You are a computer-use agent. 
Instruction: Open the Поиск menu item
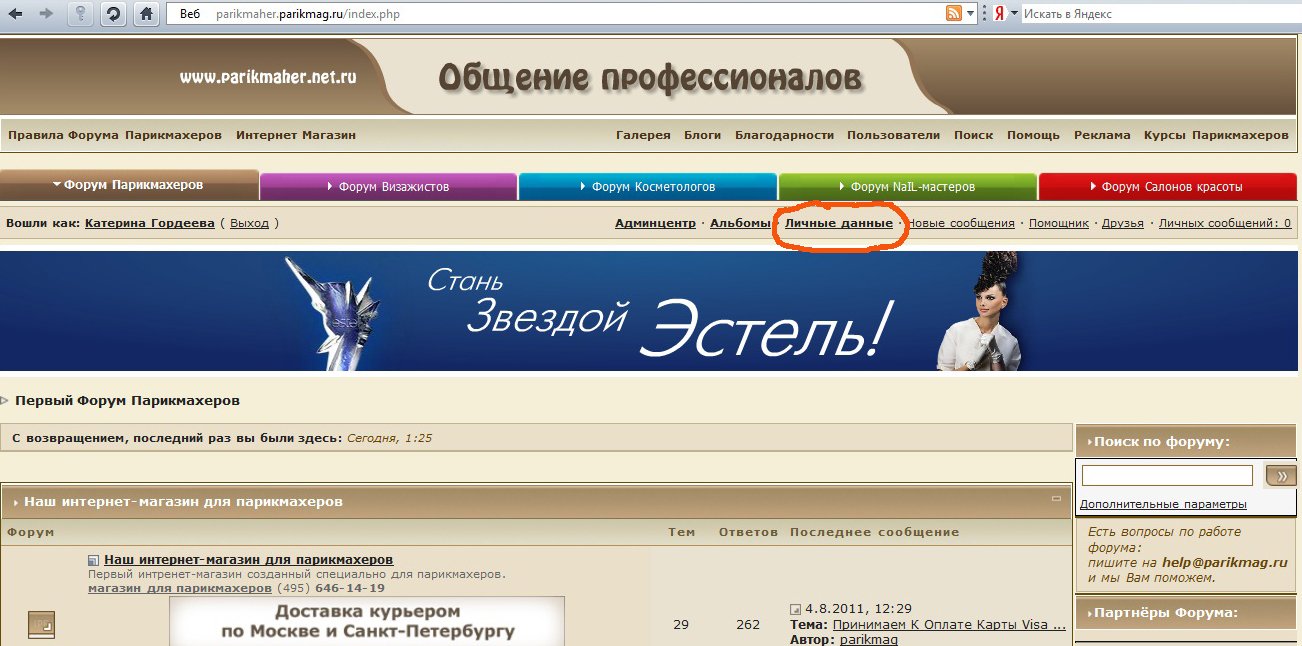pyautogui.click(x=974, y=135)
